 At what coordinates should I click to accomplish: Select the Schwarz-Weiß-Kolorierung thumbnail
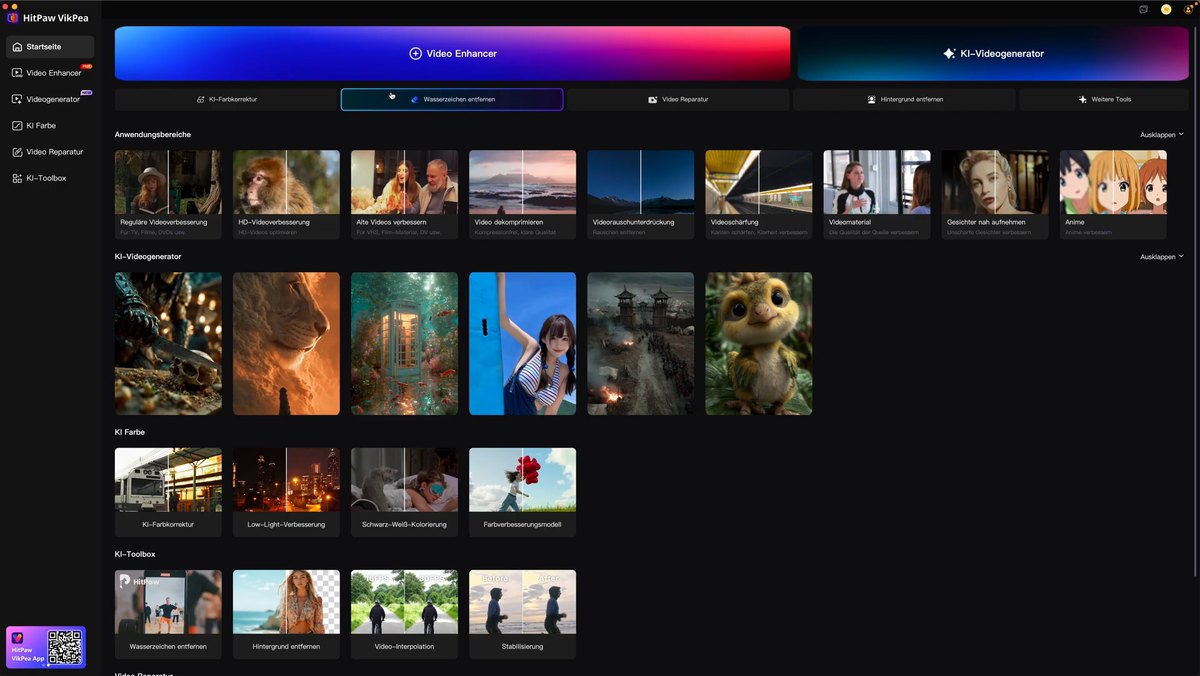(404, 492)
